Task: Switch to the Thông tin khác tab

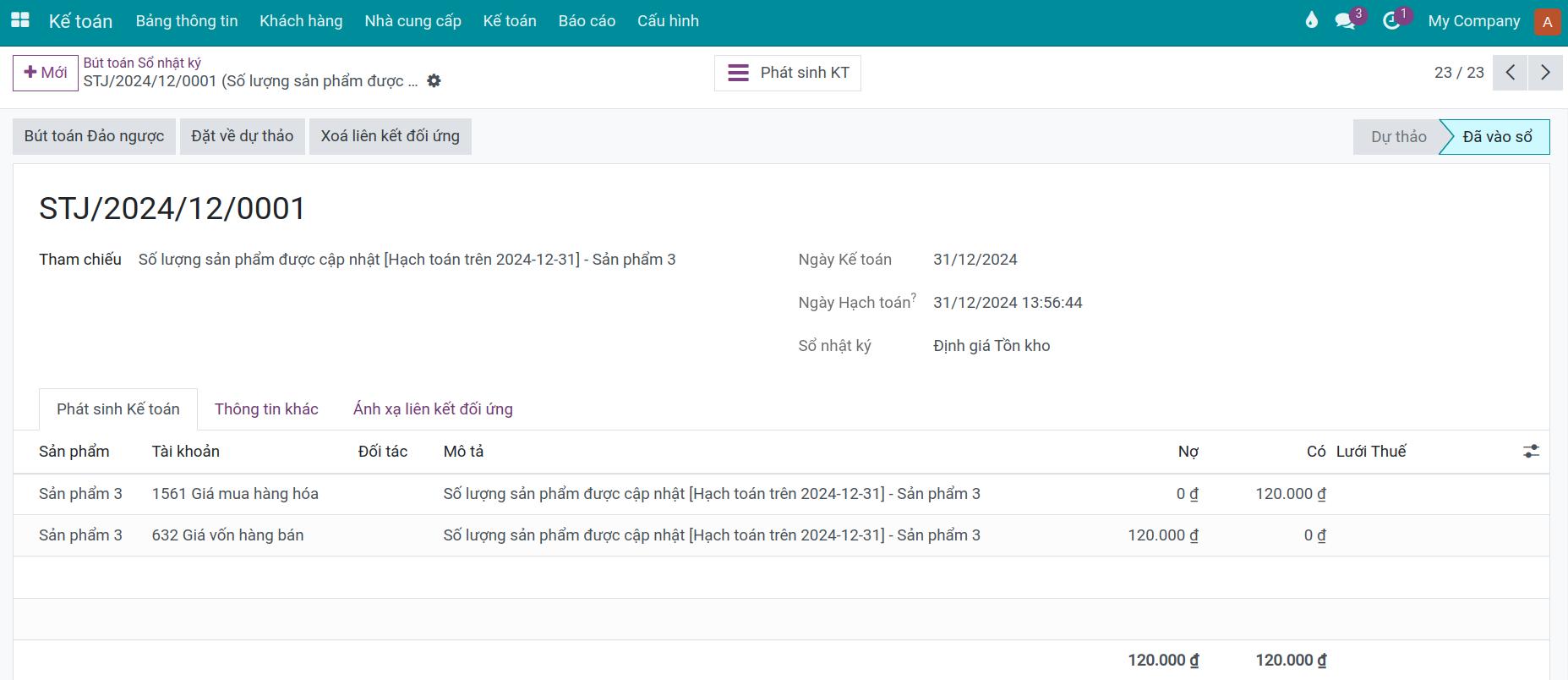Action: tap(266, 409)
